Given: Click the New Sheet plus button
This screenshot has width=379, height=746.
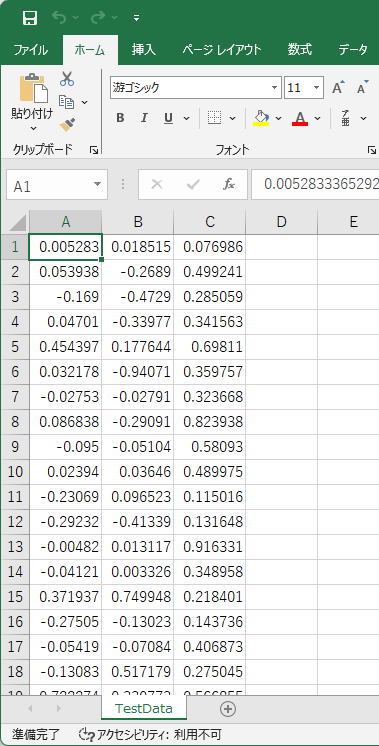Looking at the screenshot, I should [x=228, y=709].
